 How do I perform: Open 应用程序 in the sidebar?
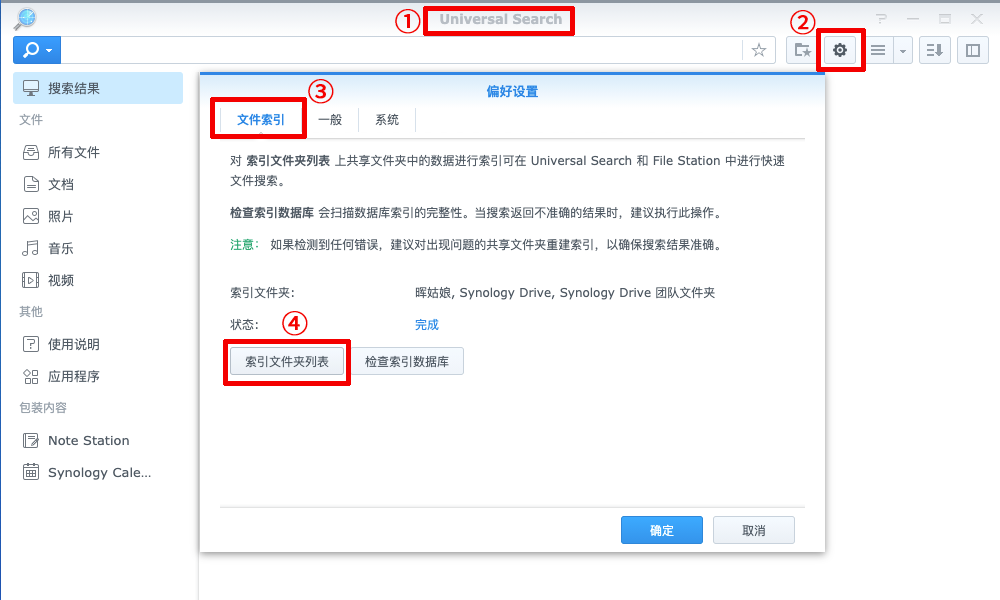(x=98, y=376)
